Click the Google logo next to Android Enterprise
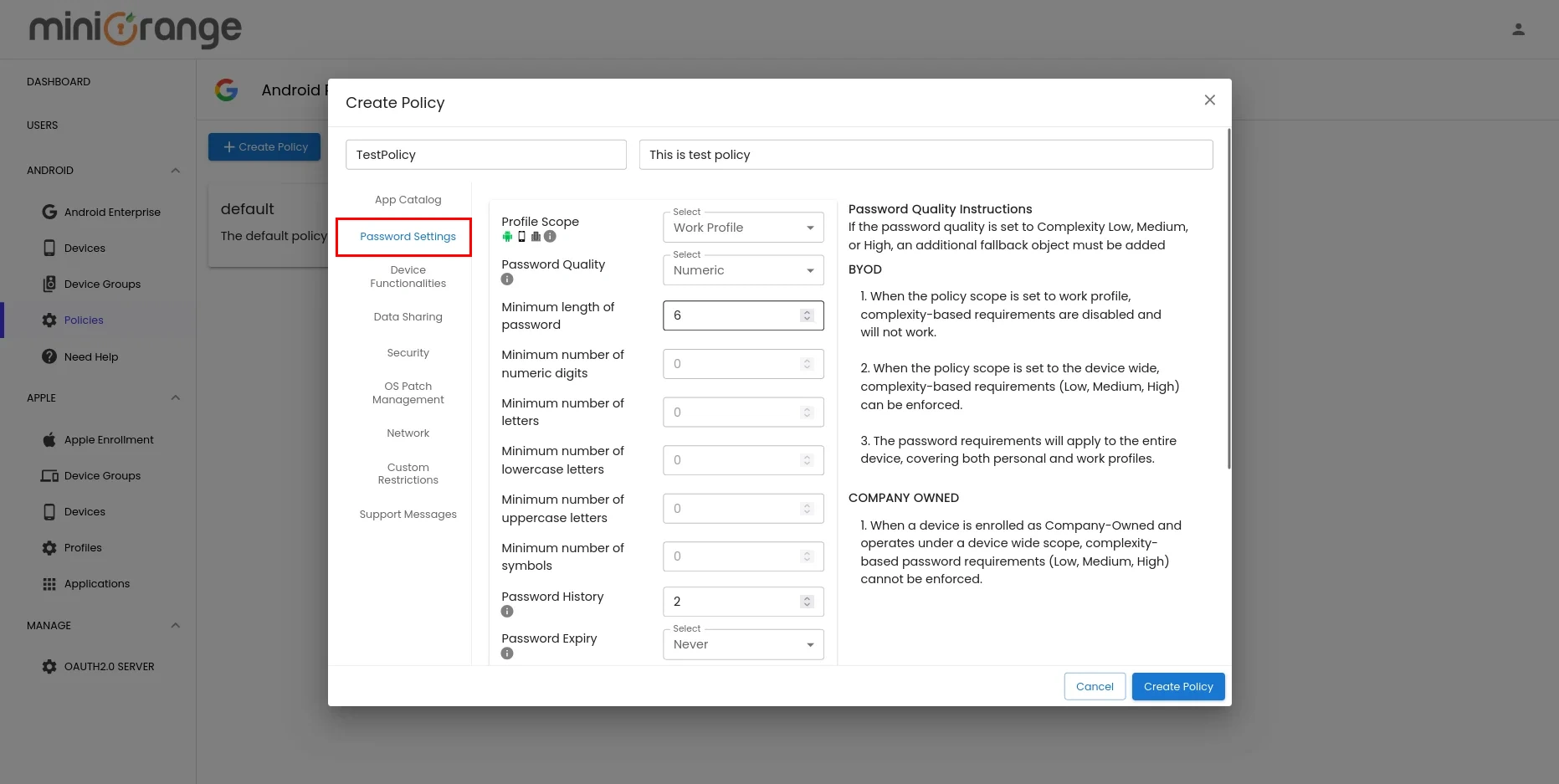 (49, 212)
